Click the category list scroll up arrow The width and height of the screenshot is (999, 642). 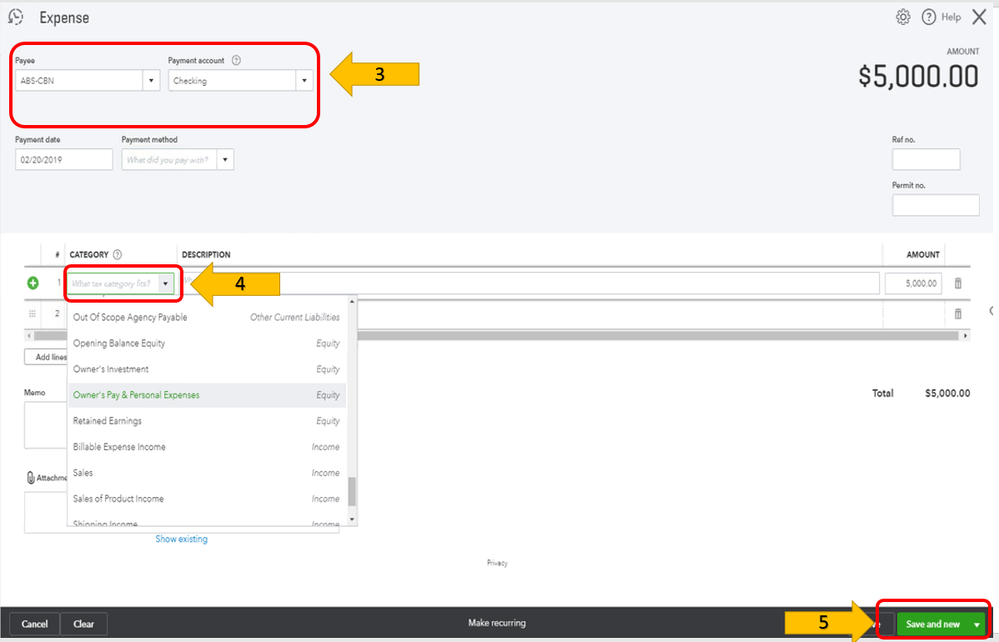pos(352,301)
